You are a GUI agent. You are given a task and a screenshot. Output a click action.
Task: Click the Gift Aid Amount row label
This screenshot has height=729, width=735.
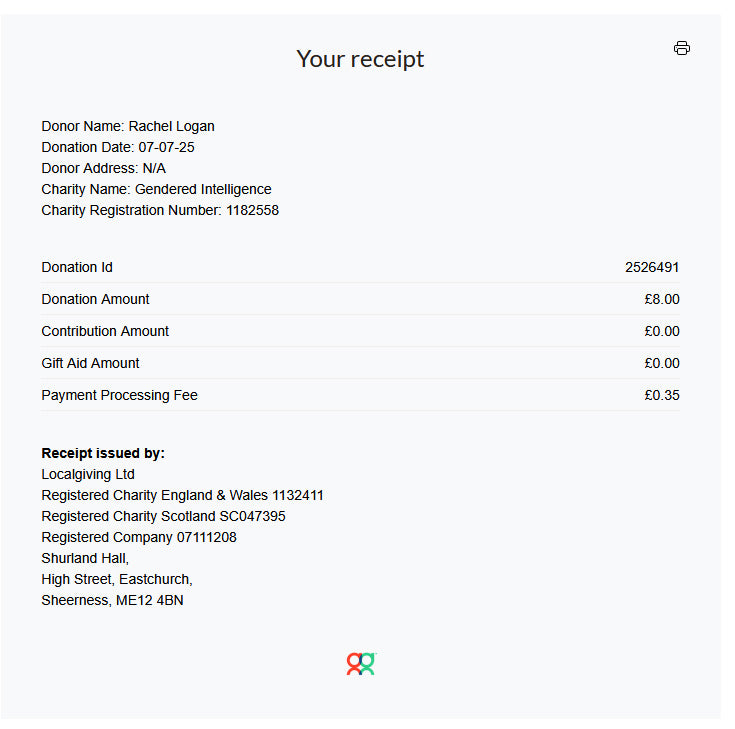point(90,363)
